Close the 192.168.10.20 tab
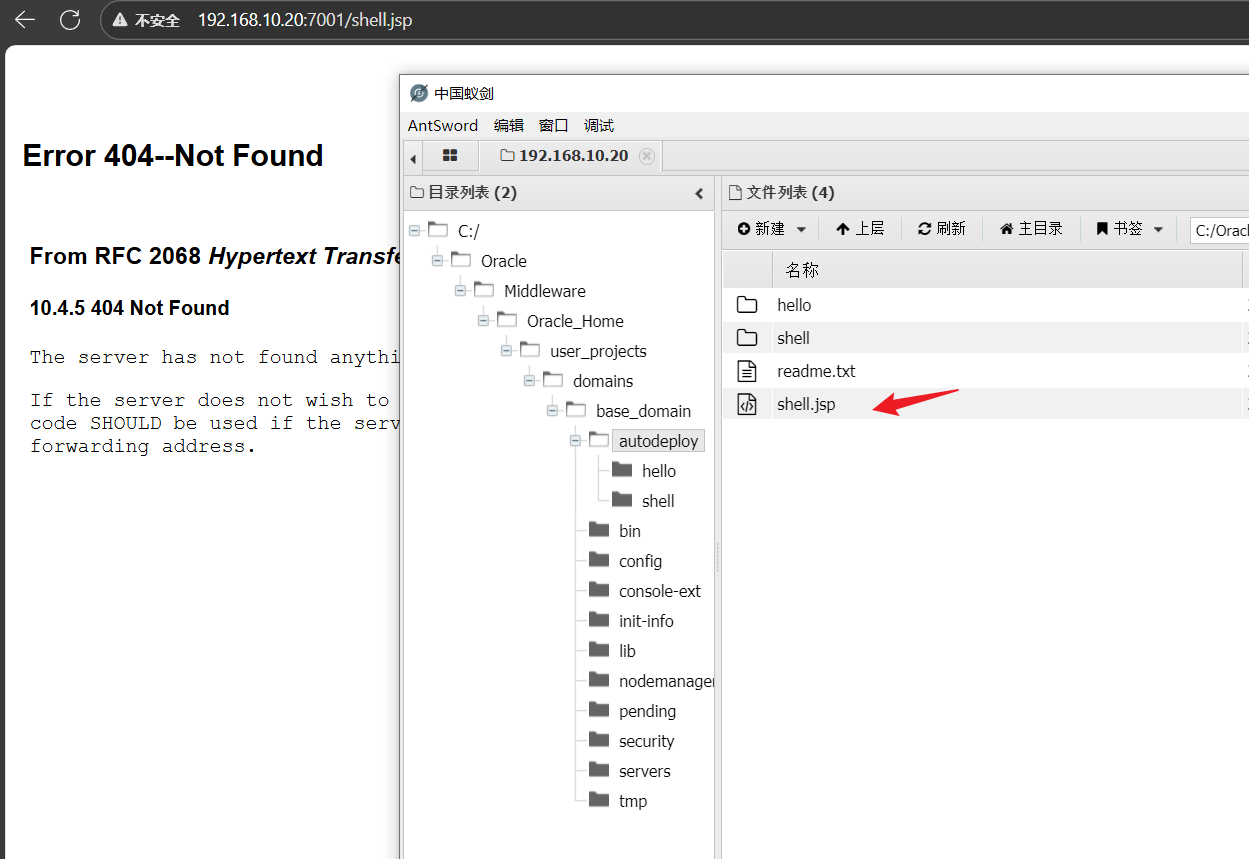This screenshot has width=1249, height=859. [647, 156]
